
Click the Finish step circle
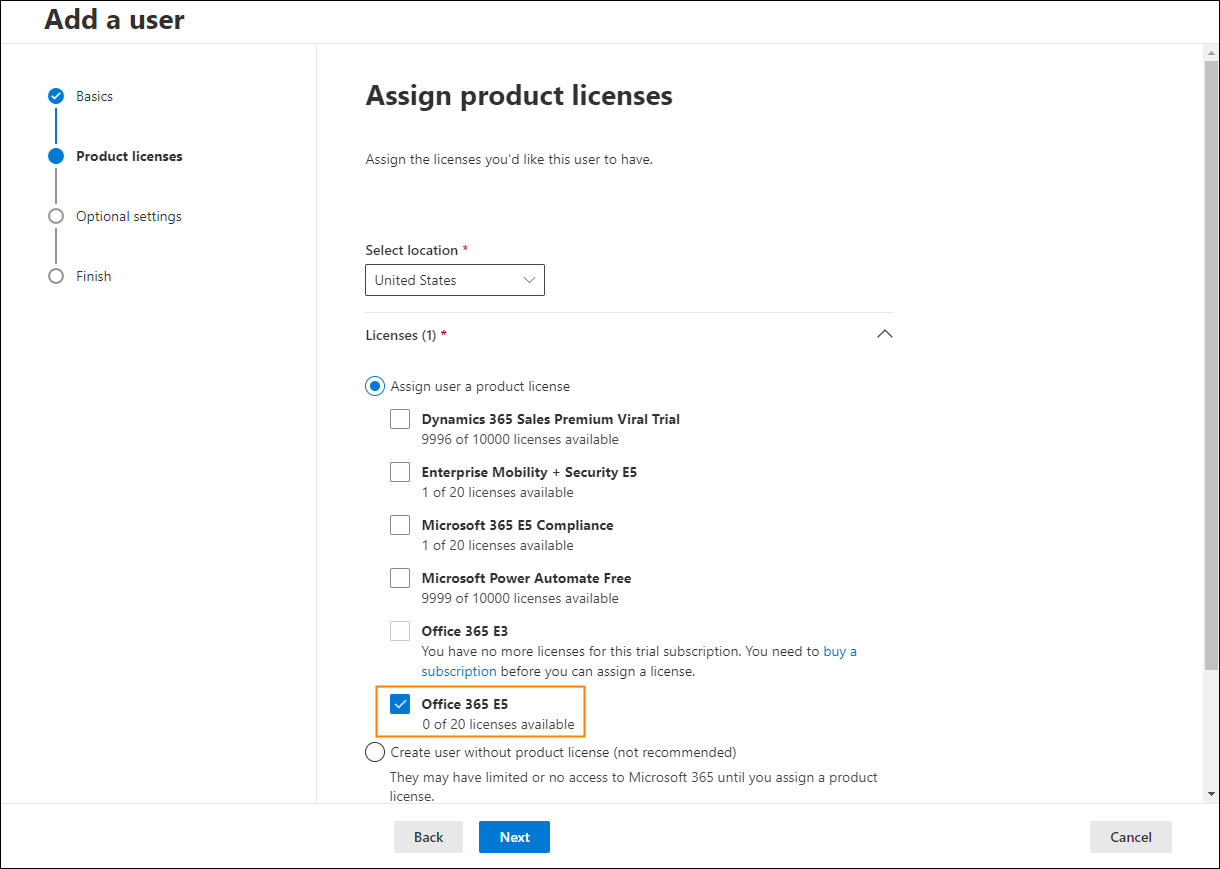56,276
